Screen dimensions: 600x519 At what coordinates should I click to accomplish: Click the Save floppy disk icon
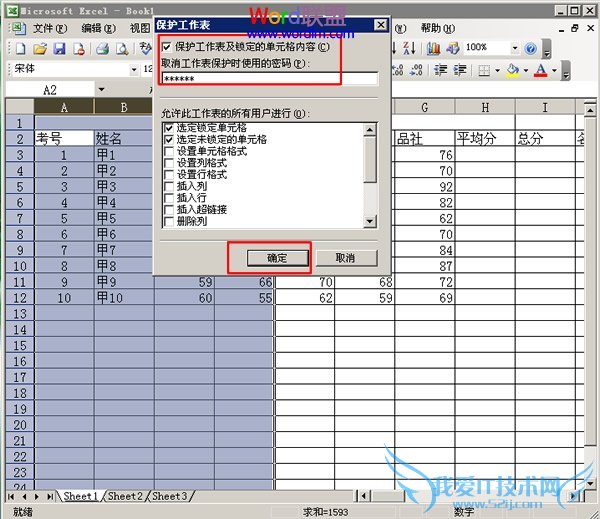pos(59,49)
